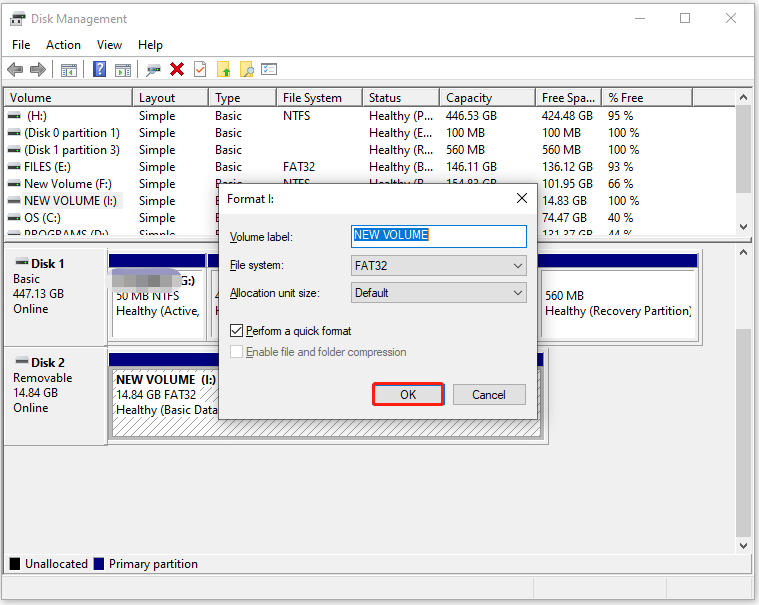Open the File system dropdown
759x605 pixels.
click(x=439, y=266)
